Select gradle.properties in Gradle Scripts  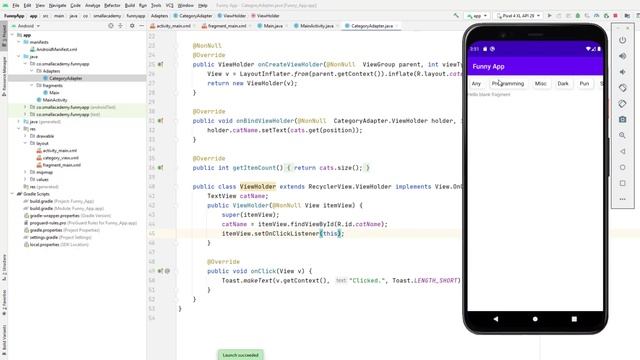pyautogui.click(x=46, y=230)
